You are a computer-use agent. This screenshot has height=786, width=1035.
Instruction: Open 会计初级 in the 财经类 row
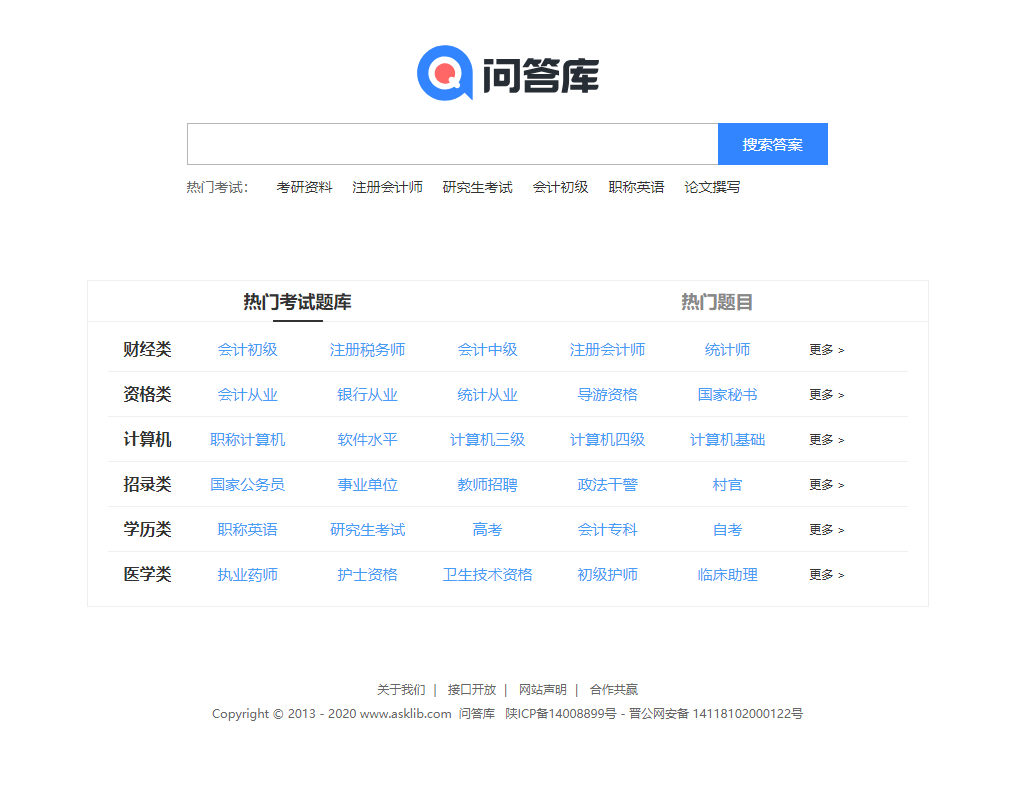tap(248, 350)
